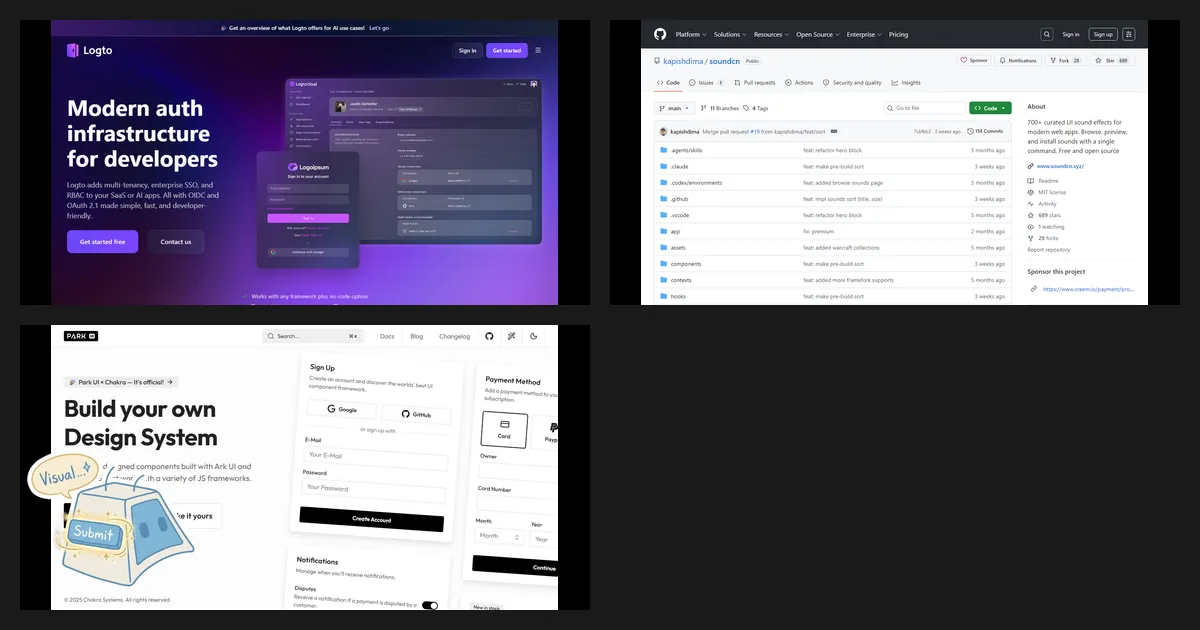1200x630 pixels.
Task: Select the Card payment method option
Action: pos(504,428)
